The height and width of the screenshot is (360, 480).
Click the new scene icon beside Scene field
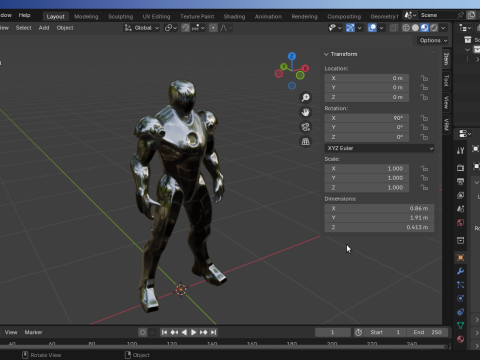click(471, 15)
